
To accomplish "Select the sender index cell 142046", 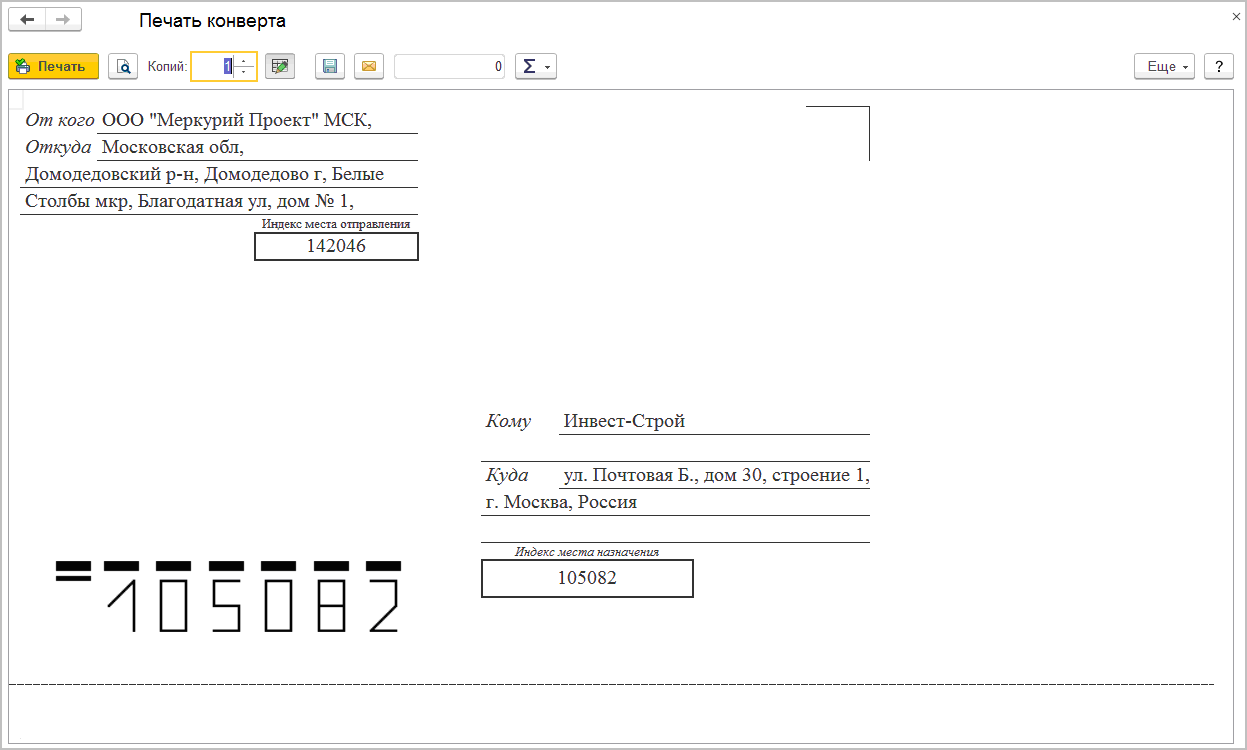I will point(336,246).
